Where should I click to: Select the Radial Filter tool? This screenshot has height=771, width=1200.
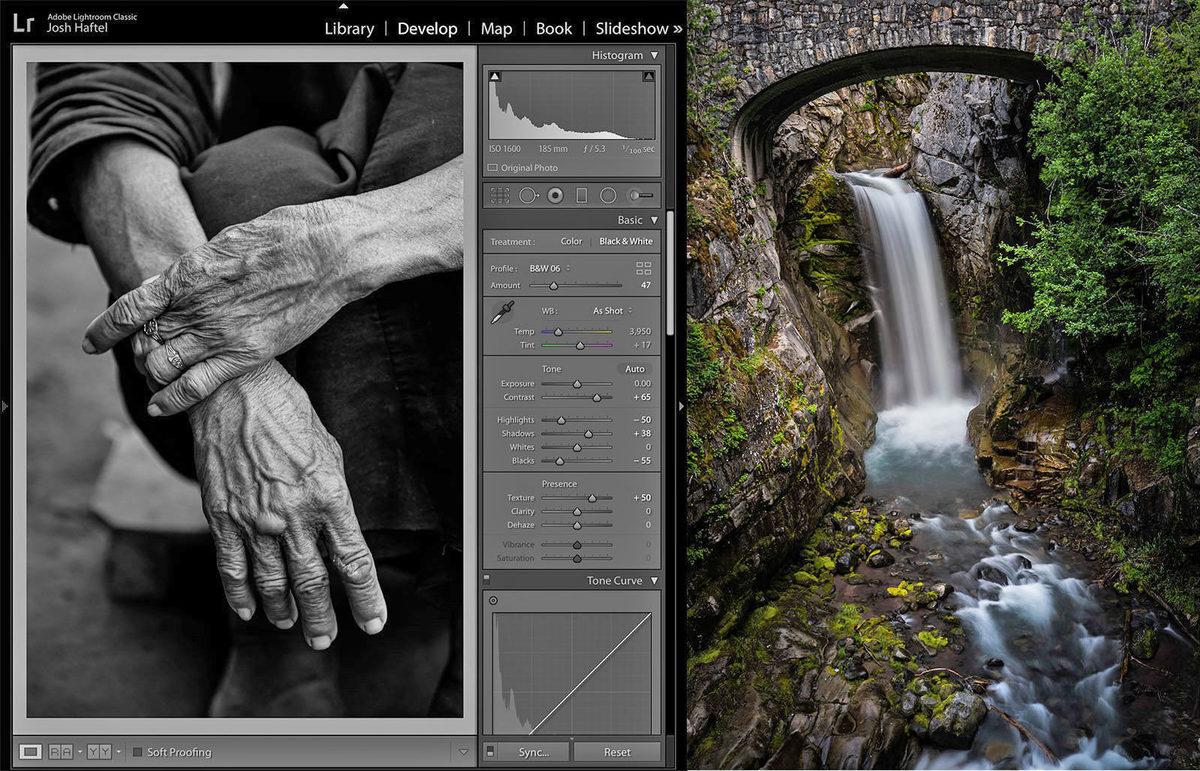coord(607,195)
